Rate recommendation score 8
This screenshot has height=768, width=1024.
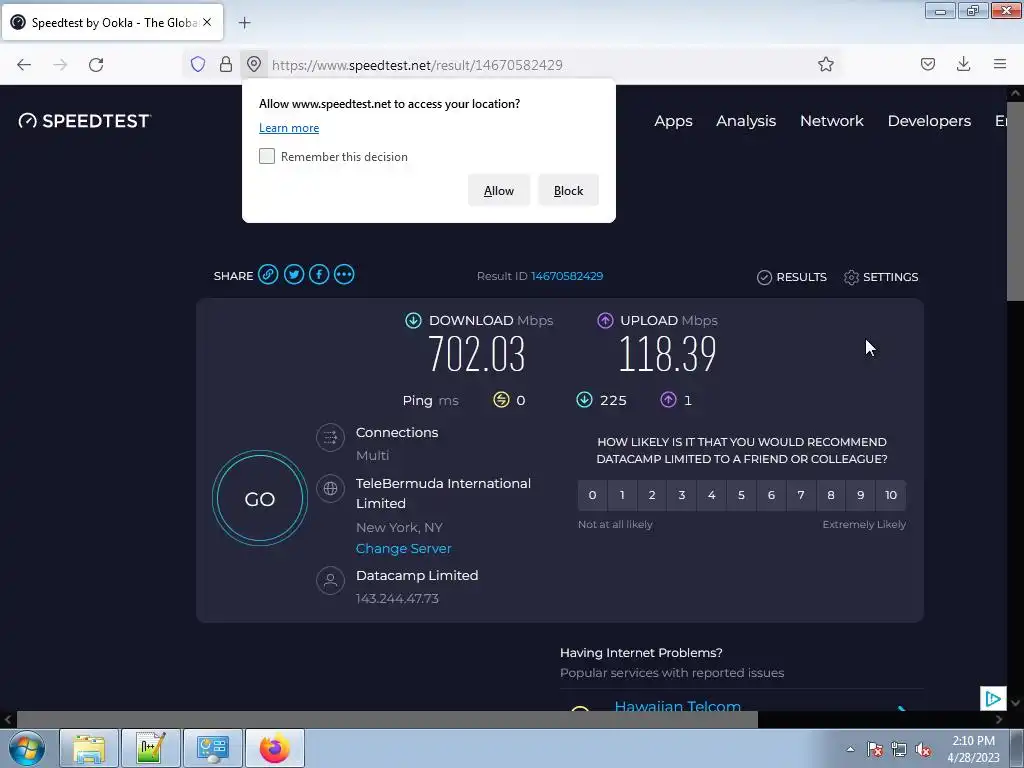point(831,494)
